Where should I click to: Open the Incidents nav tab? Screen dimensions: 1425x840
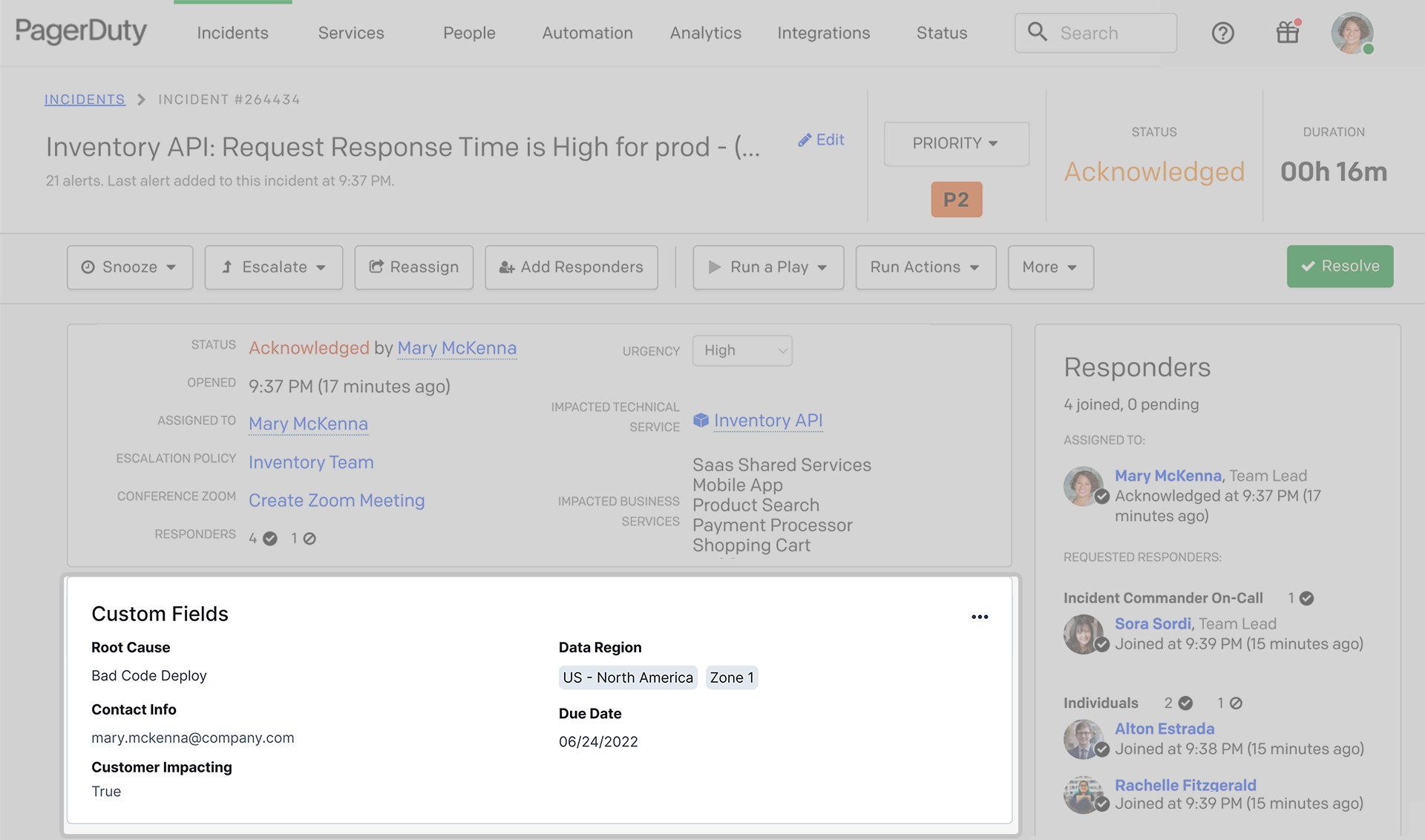tap(232, 33)
